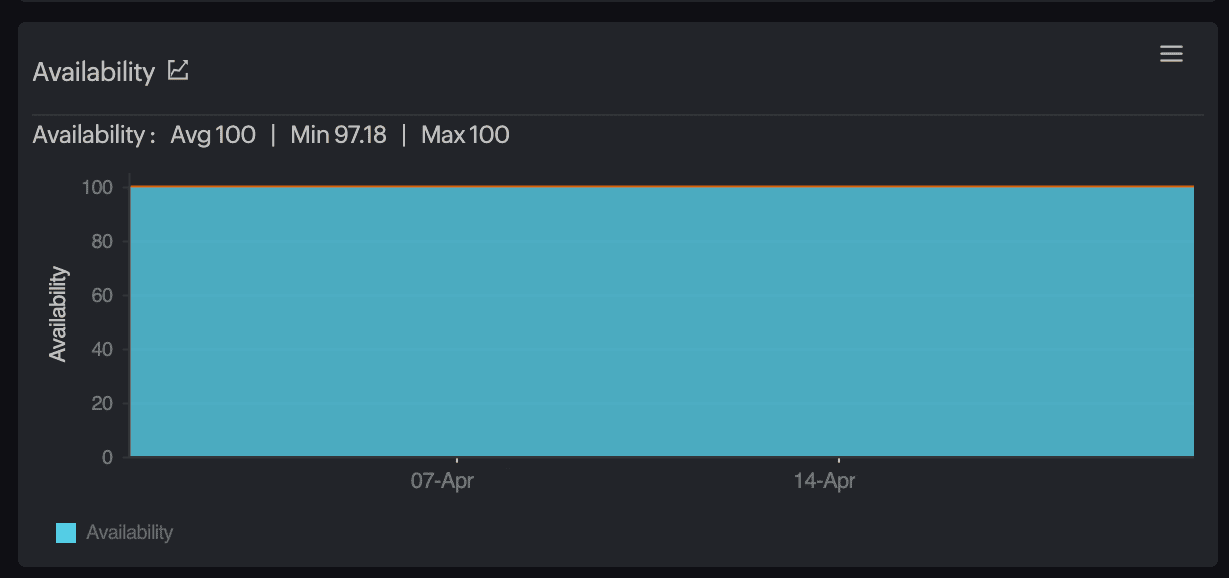The width and height of the screenshot is (1229, 578).
Task: Click the 40 y-axis value
Action: pyautogui.click(x=104, y=350)
